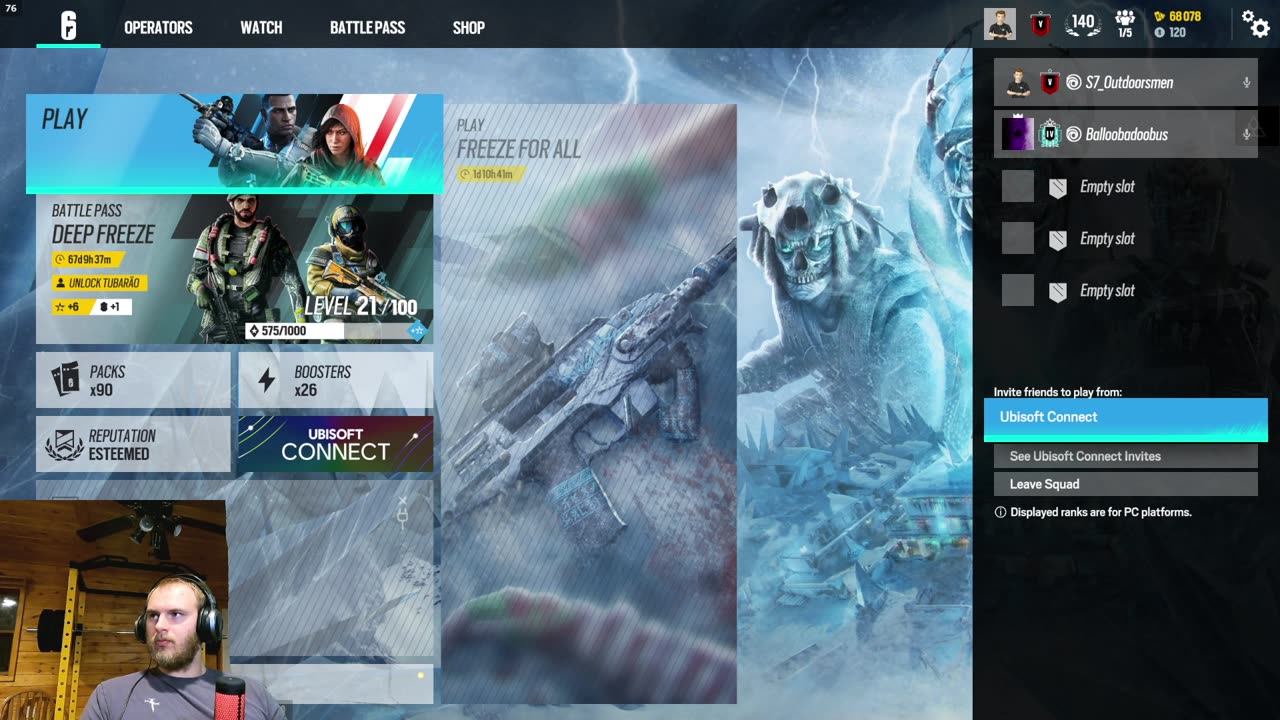Open the Battle Pass tab
1280x720 pixels.
(x=367, y=28)
